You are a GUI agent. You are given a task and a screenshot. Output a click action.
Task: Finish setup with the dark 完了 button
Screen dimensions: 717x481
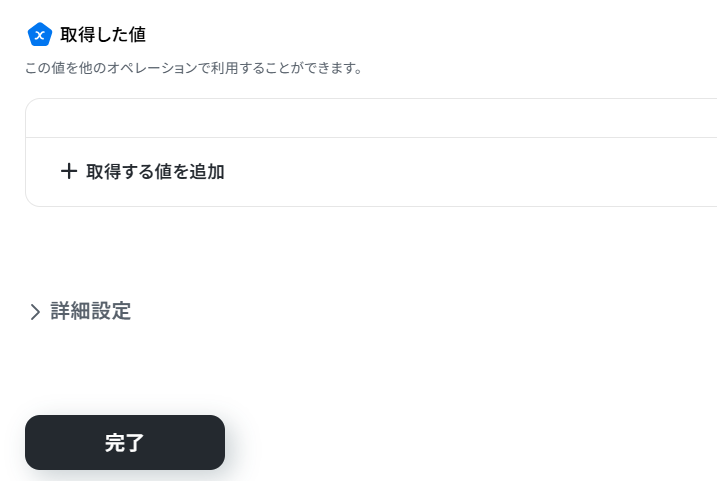coord(125,442)
